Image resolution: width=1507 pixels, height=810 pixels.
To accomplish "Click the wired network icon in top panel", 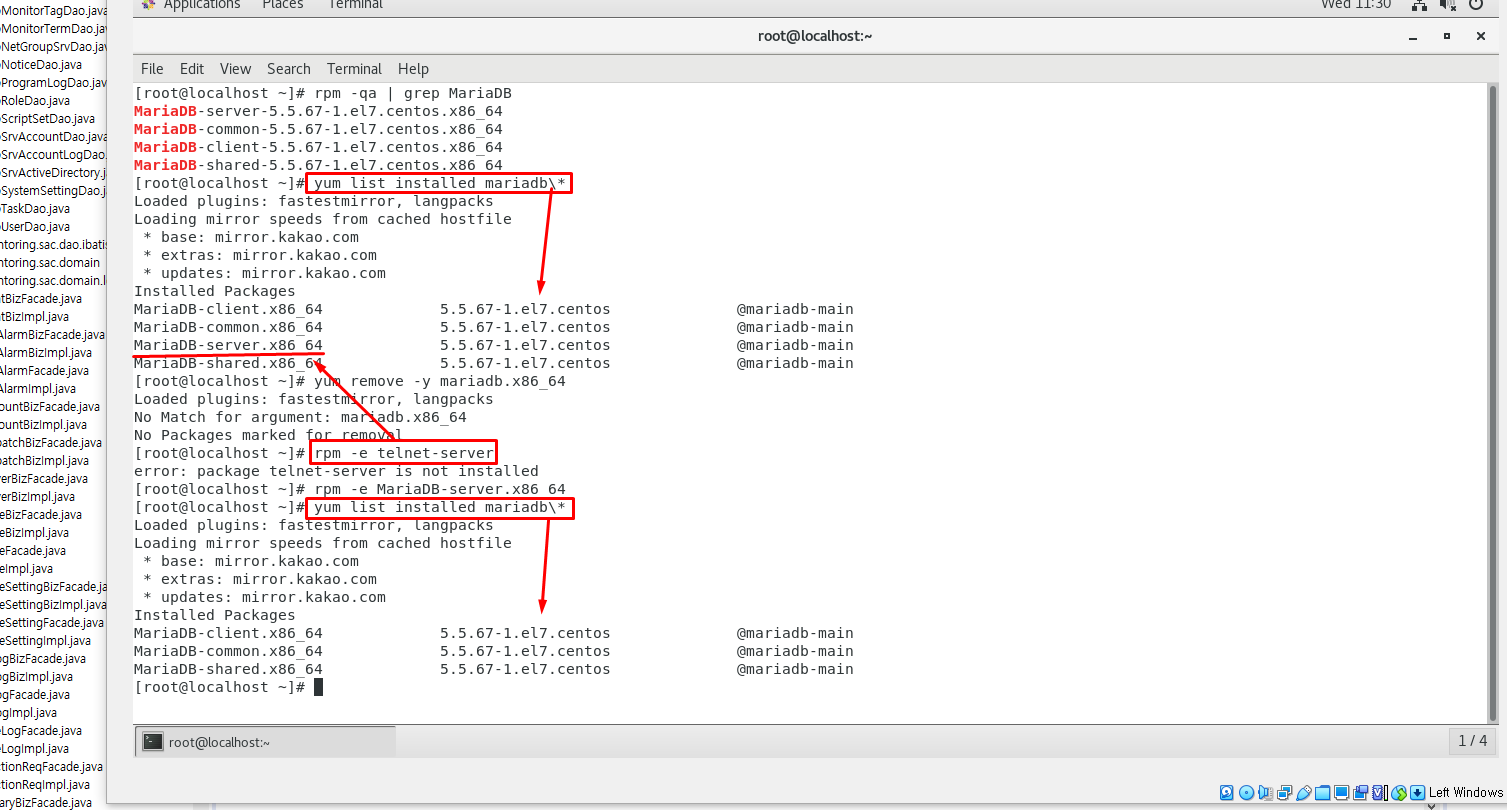I will 1419,5.
